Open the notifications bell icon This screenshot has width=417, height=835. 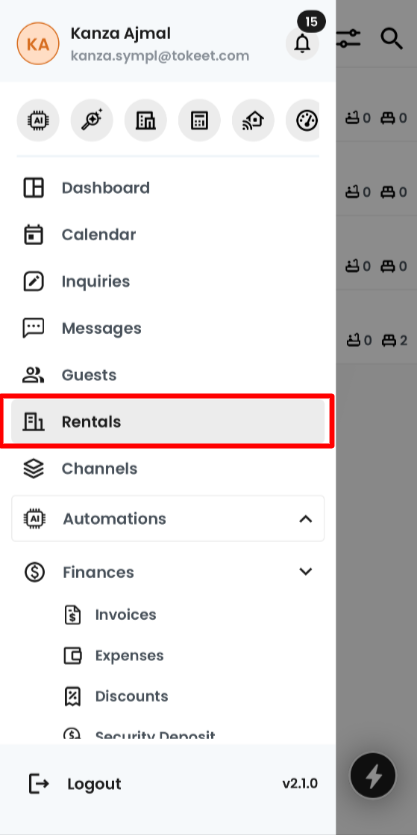point(302,43)
